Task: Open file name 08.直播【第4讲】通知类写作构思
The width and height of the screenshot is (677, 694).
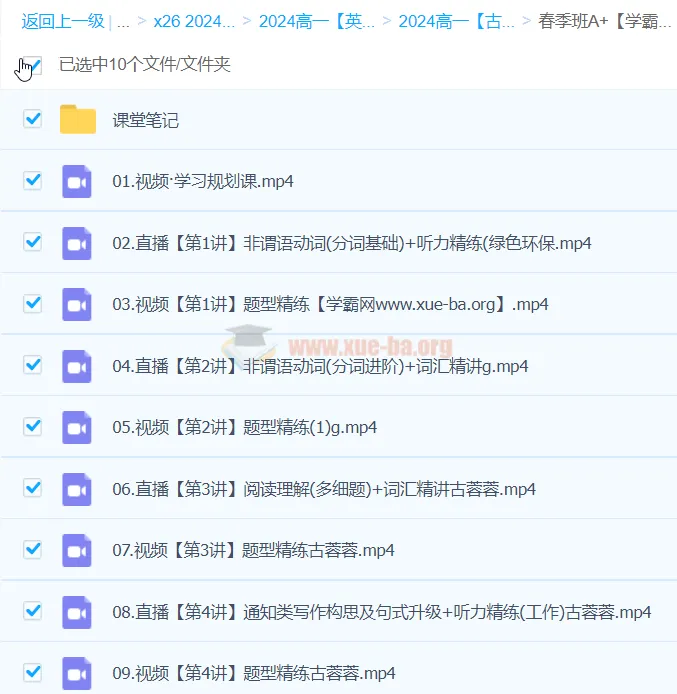Action: [x=381, y=613]
